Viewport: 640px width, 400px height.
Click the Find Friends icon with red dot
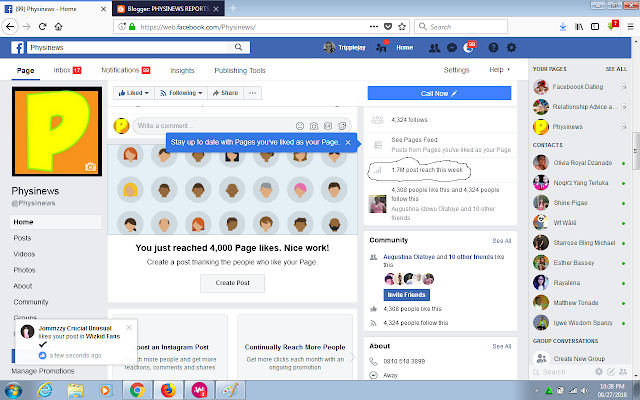[x=381, y=47]
